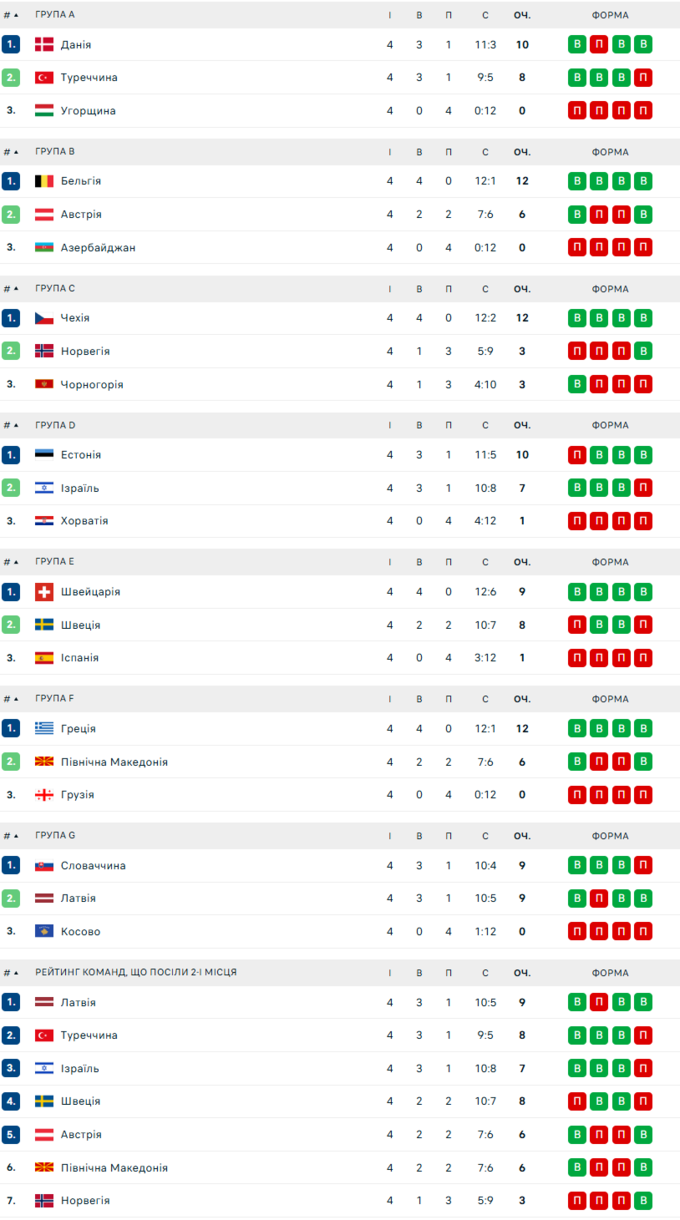This screenshot has width=680, height=1220.
Task: Click the Croatia flag next to Хорватія
Action: [x=44, y=522]
